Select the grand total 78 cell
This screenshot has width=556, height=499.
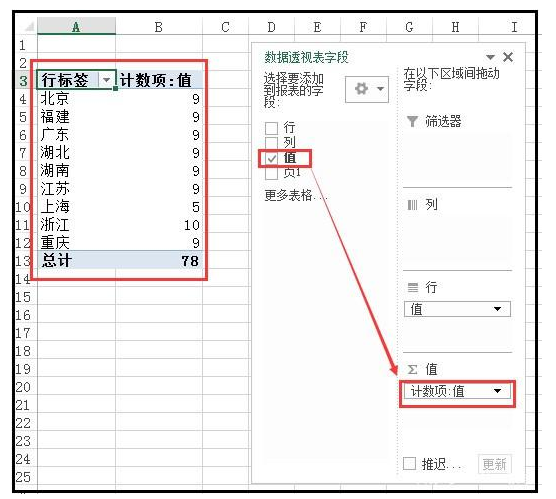point(159,261)
